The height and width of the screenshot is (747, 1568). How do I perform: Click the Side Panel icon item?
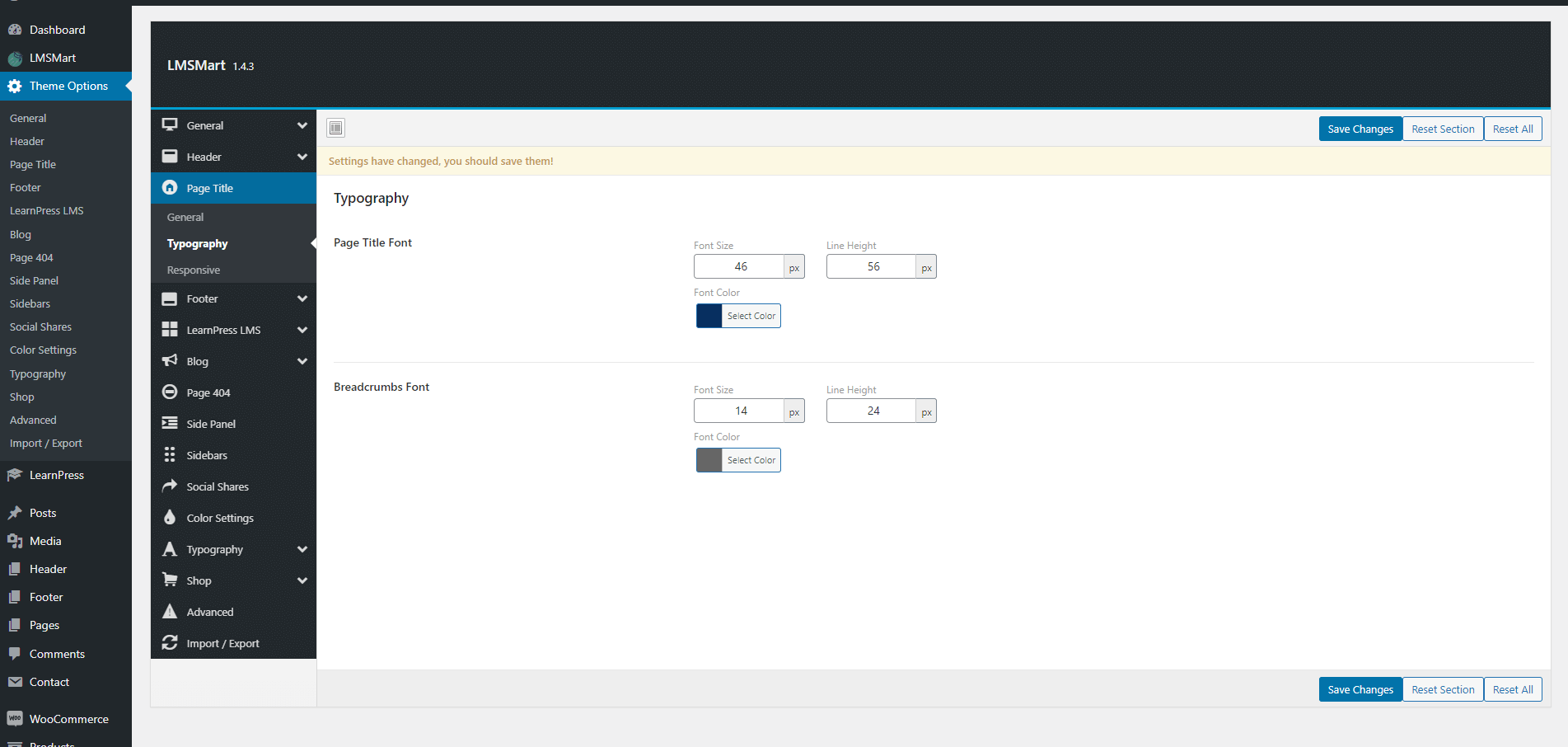(170, 423)
